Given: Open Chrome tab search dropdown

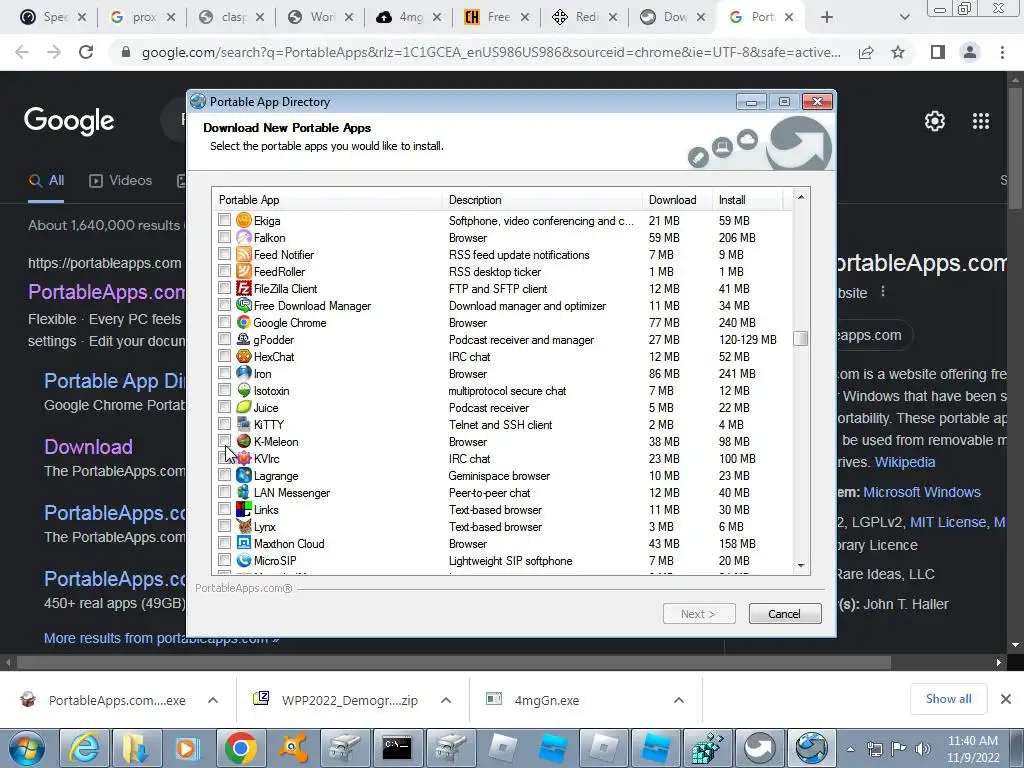Looking at the screenshot, I should [904, 17].
